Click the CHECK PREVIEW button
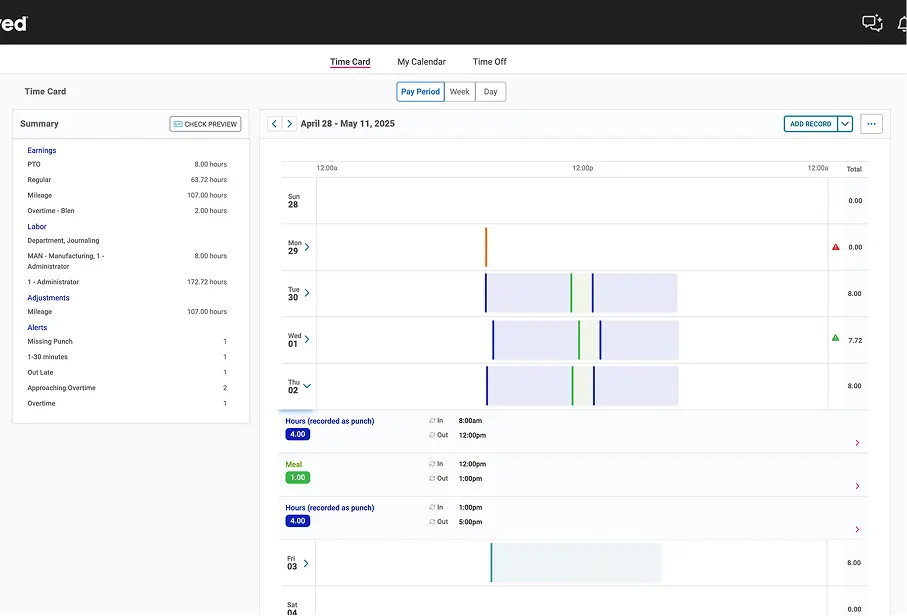Viewport: 907px width, 616px height. pos(205,124)
